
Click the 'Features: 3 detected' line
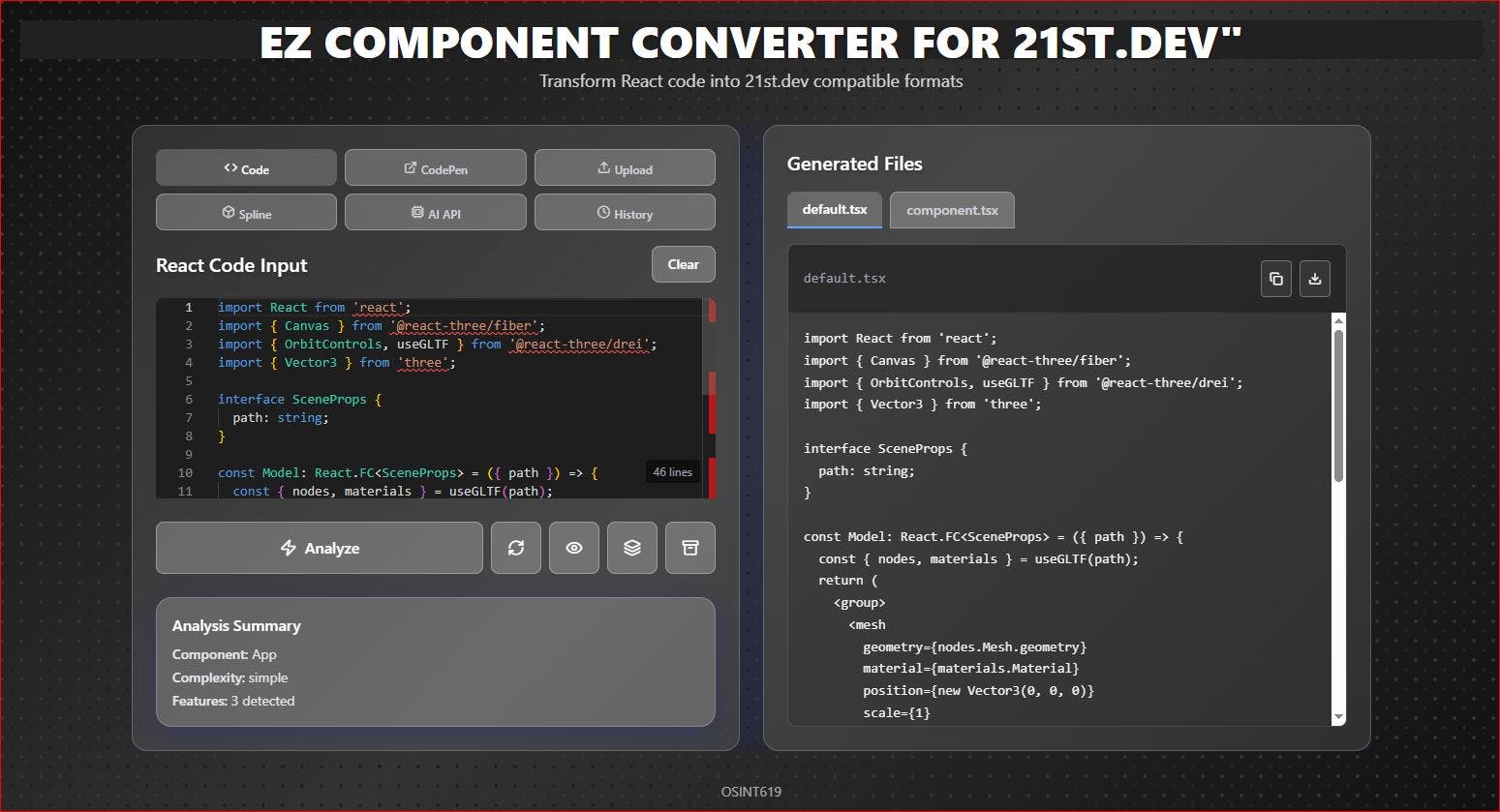tap(233, 701)
